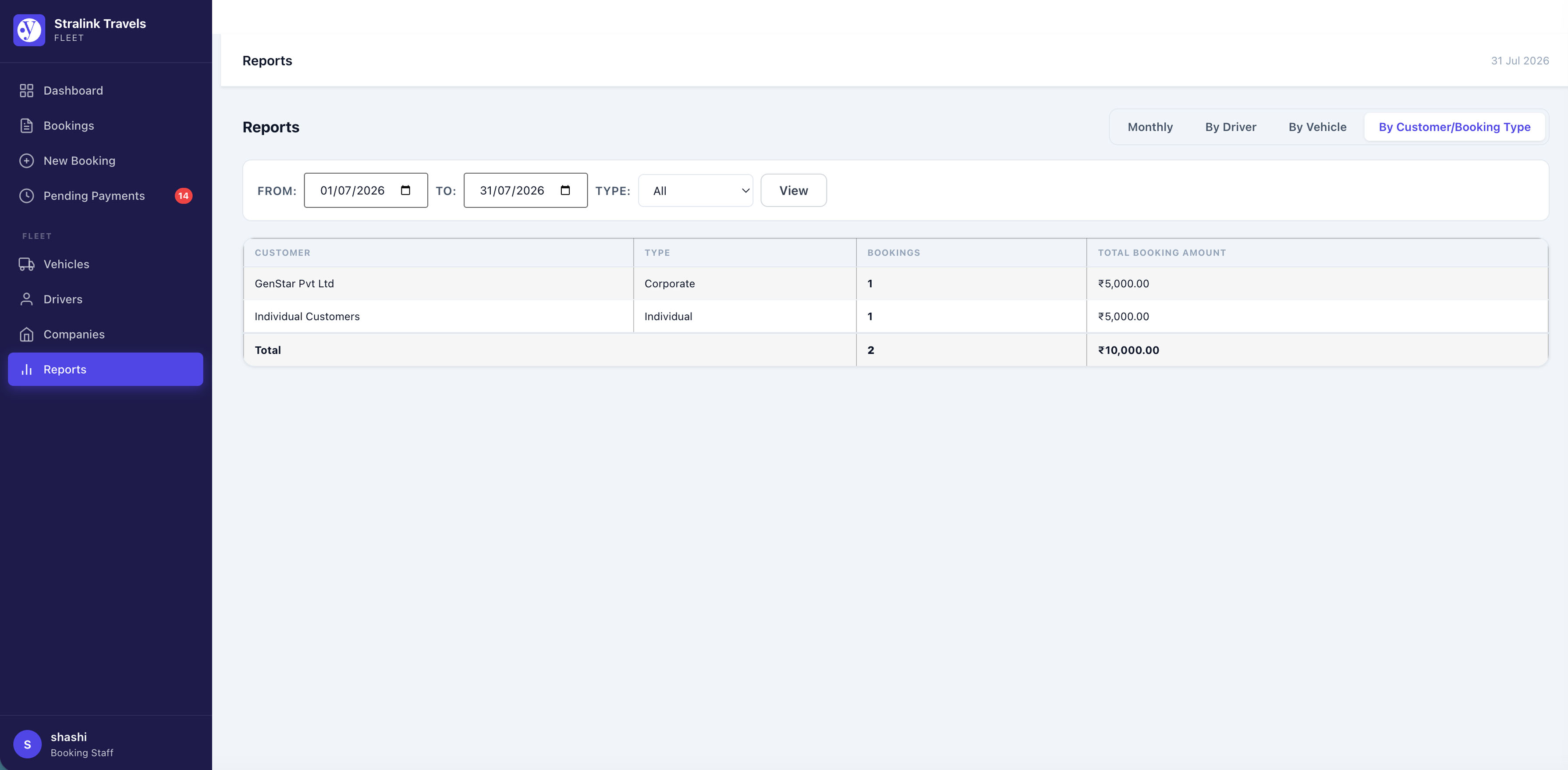Screen dimensions: 1568x770
Task: Click the red 14 pending badge
Action: point(183,196)
